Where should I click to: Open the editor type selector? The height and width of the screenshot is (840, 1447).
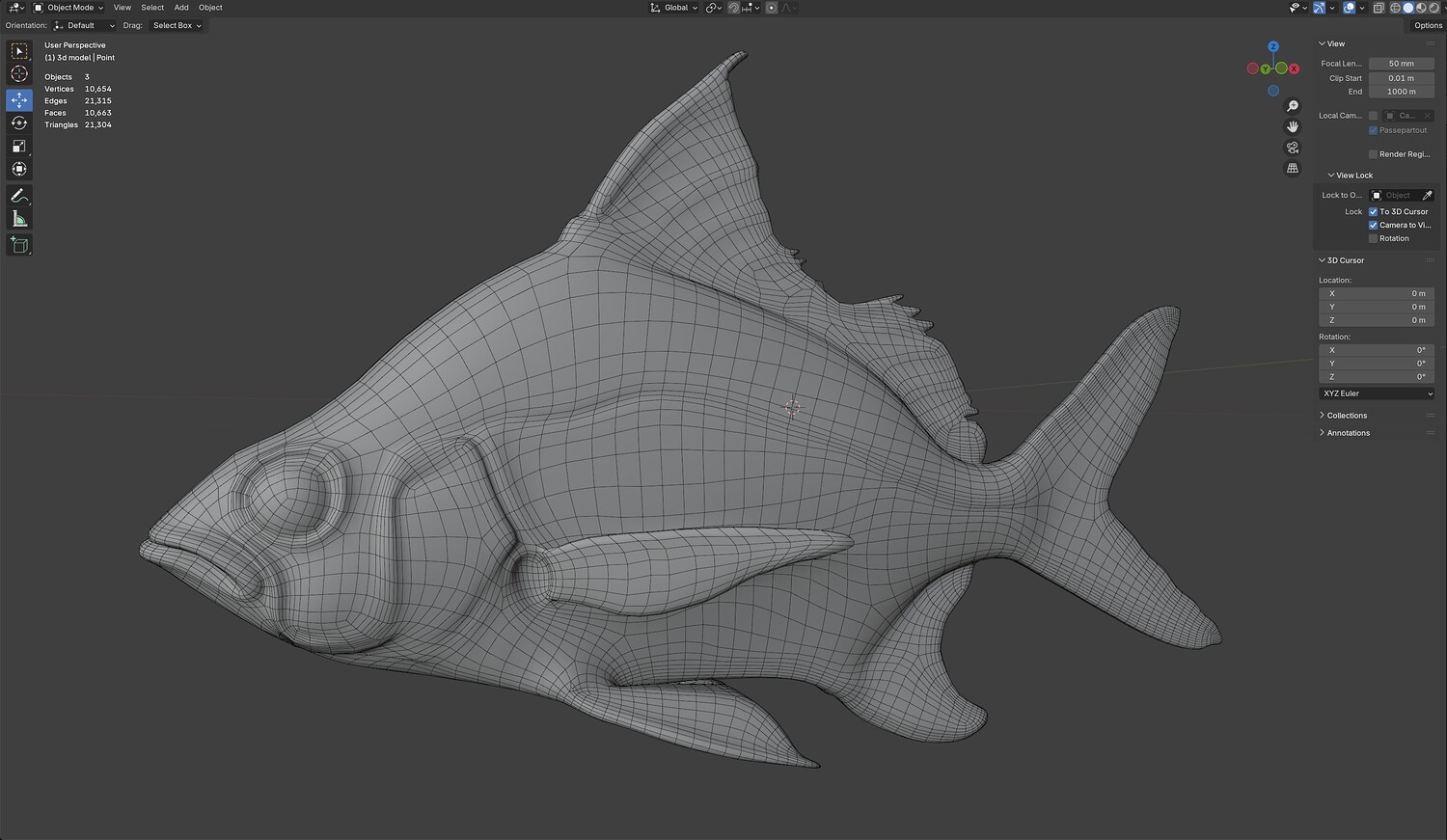tap(16, 8)
